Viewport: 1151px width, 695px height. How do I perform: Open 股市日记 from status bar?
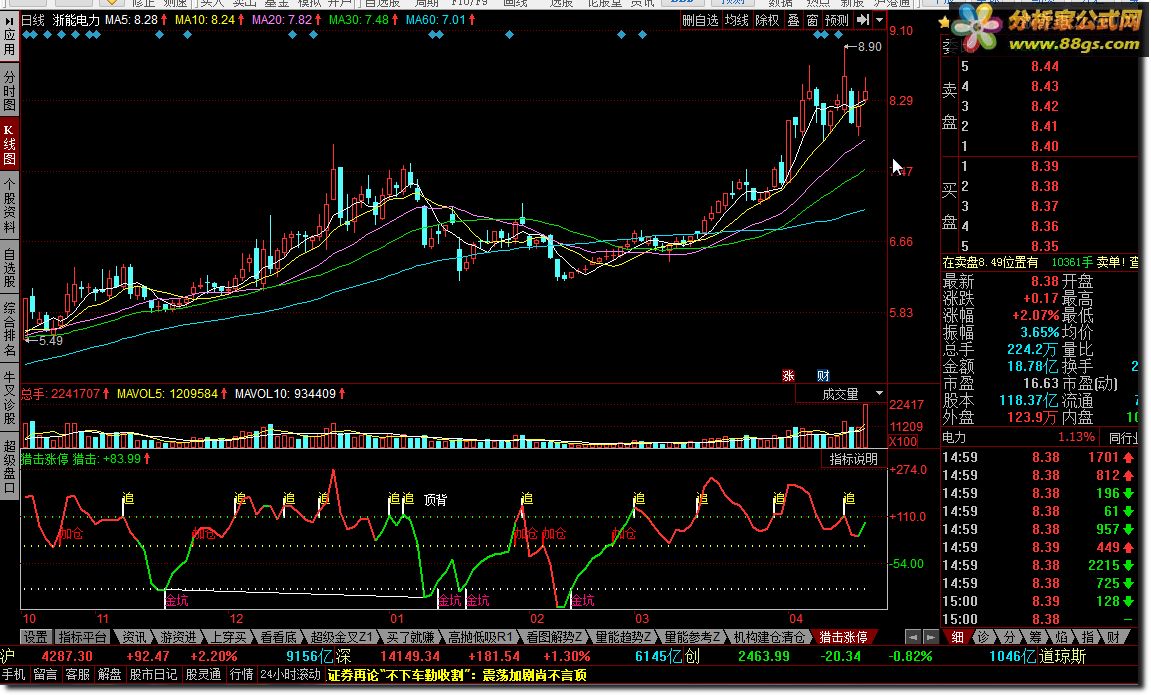[153, 674]
